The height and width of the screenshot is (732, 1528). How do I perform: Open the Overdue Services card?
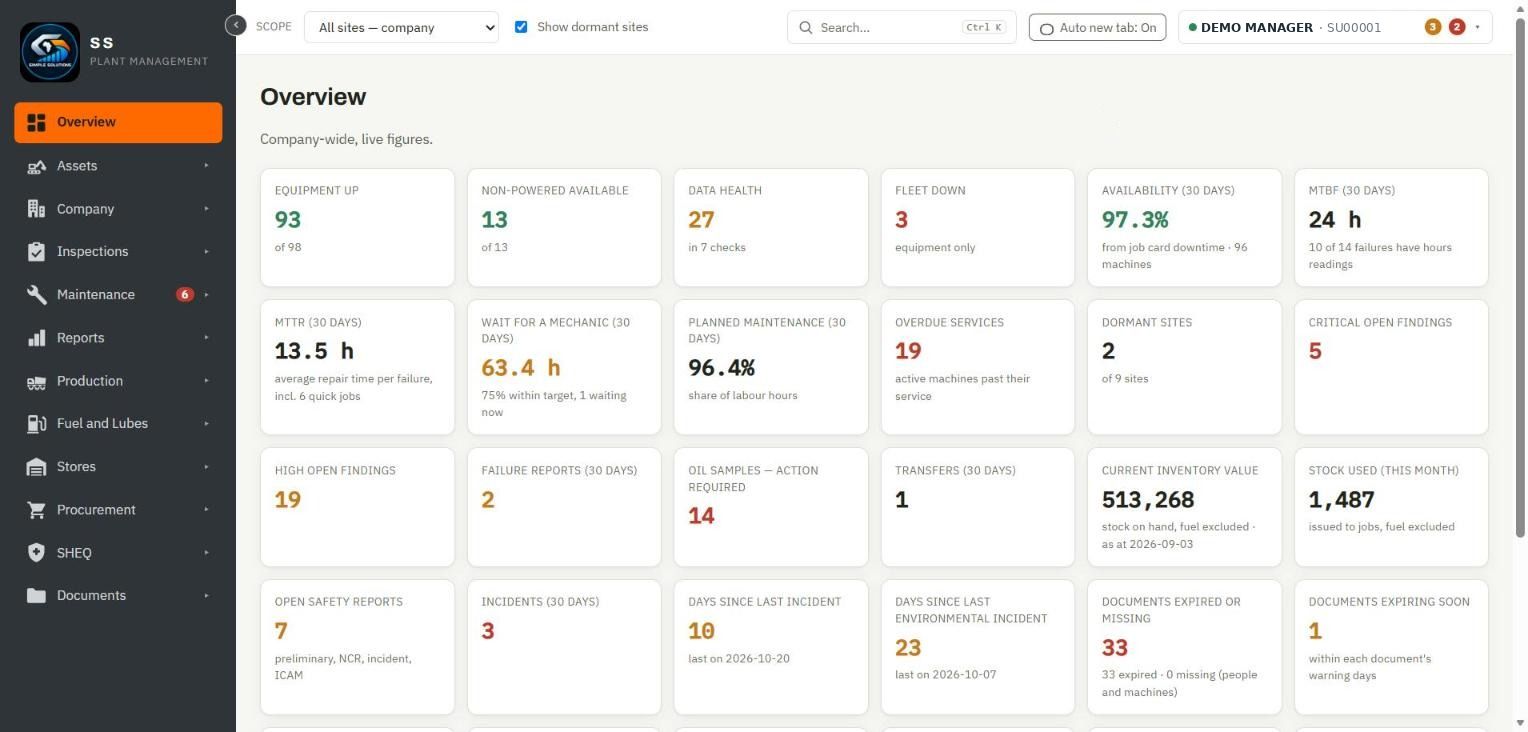(x=978, y=367)
